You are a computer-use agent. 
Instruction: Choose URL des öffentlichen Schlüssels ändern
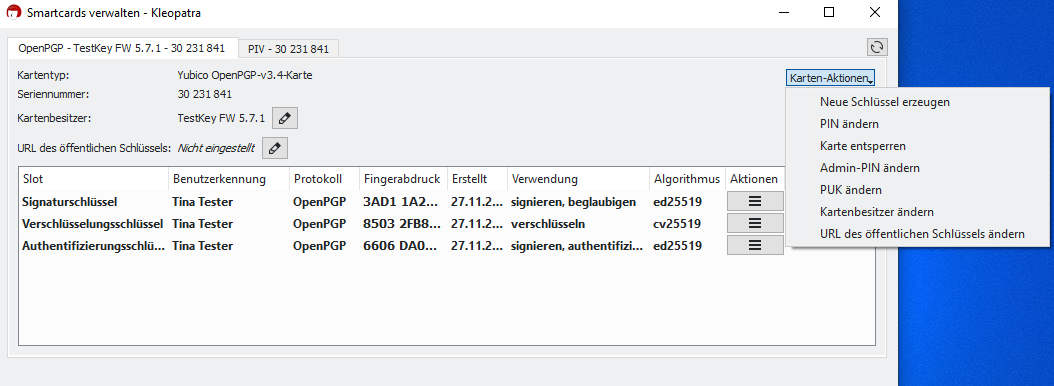[x=922, y=233]
